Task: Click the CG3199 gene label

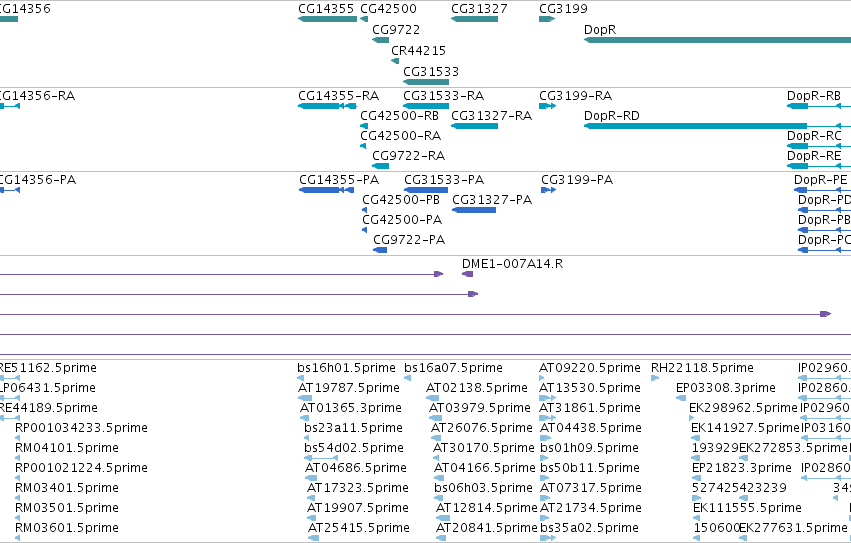Action: click(x=563, y=9)
